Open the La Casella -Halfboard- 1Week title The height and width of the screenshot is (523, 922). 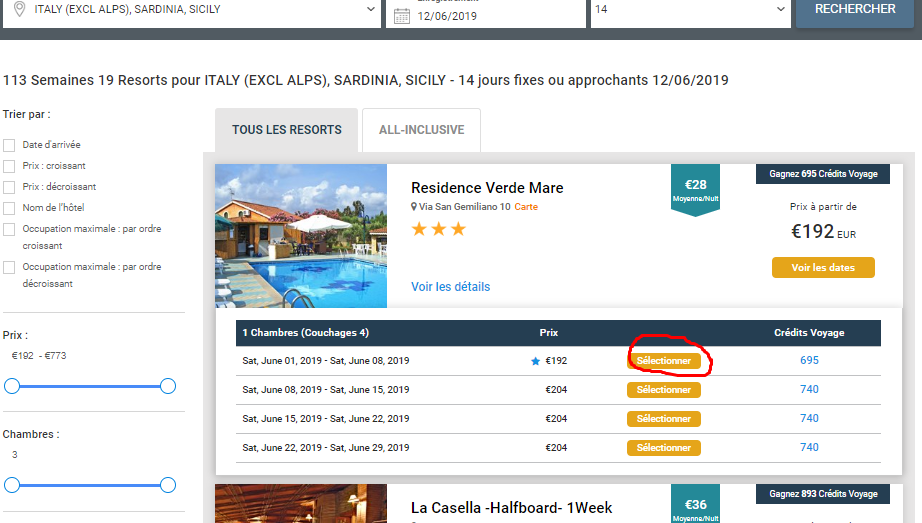512,508
